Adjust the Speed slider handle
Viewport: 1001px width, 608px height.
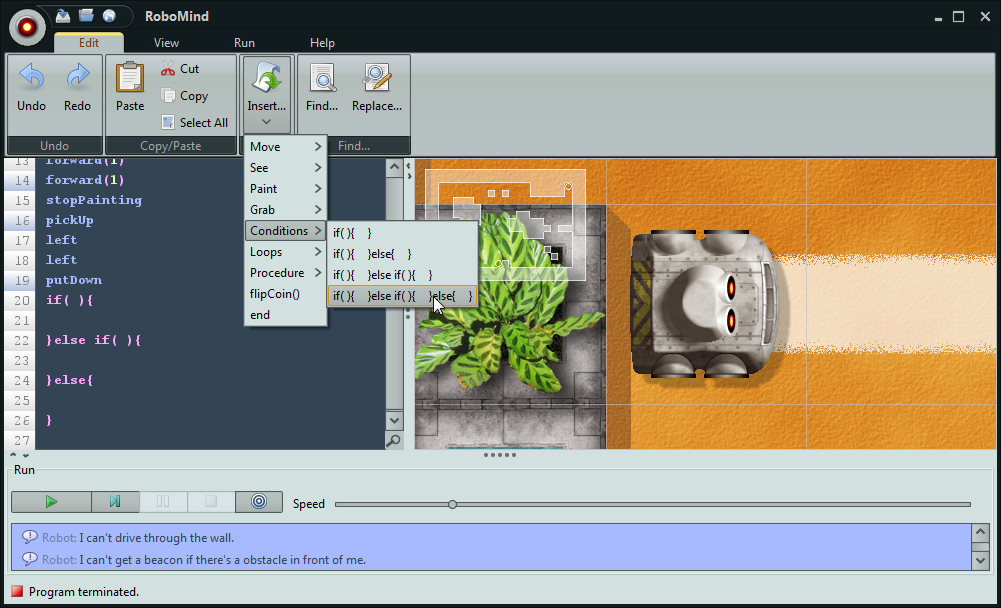[x=452, y=505]
